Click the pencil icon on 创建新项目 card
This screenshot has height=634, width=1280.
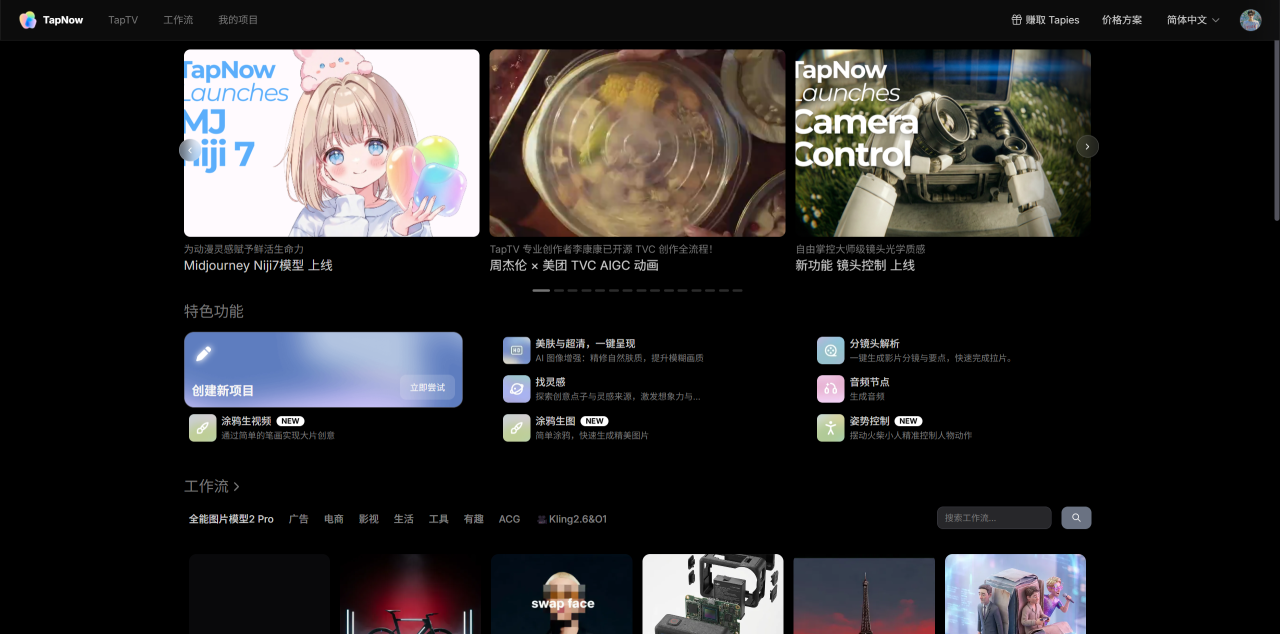tap(204, 353)
